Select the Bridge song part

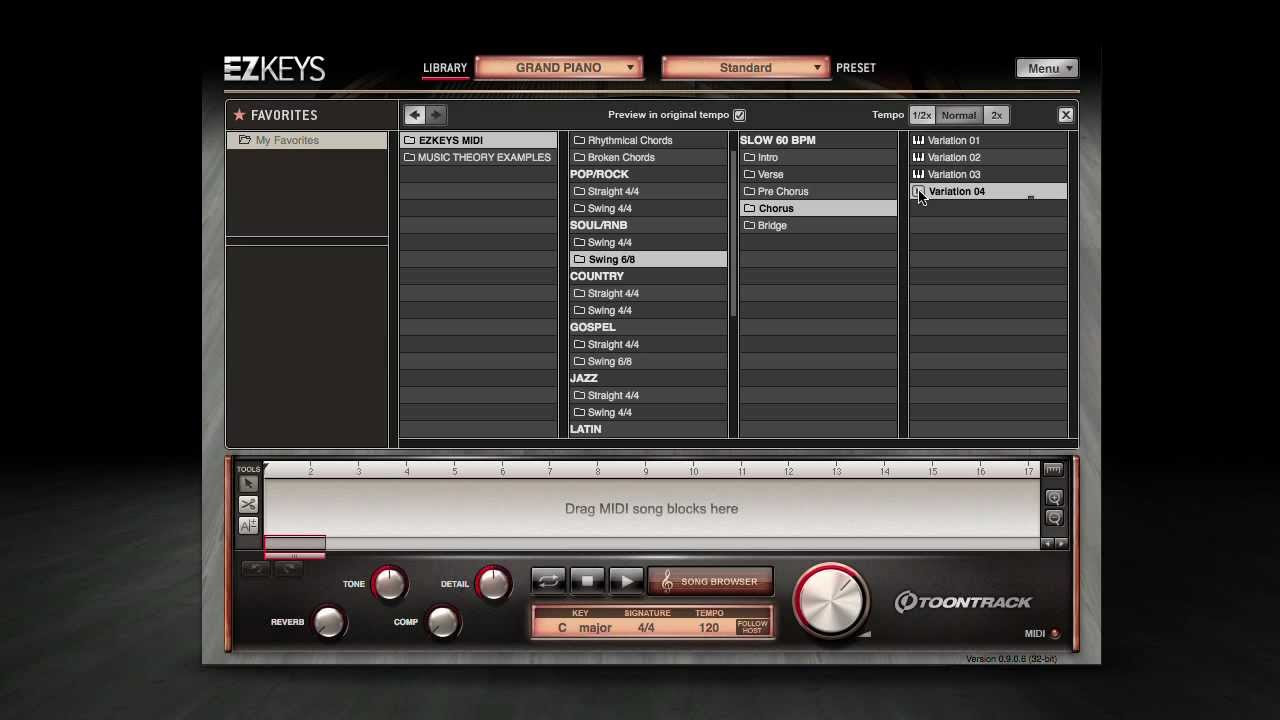(818, 225)
